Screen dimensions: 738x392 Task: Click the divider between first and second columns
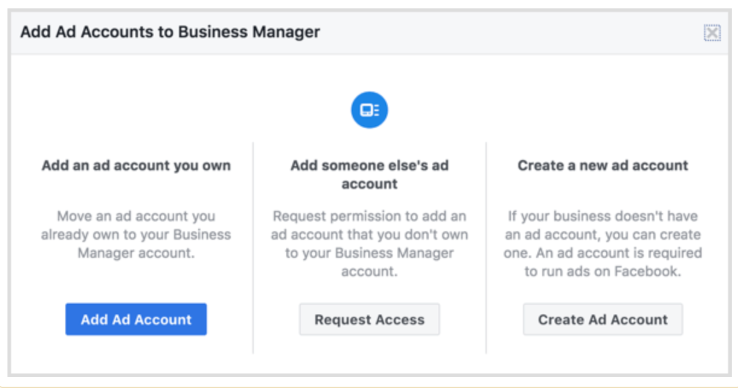[253, 248]
